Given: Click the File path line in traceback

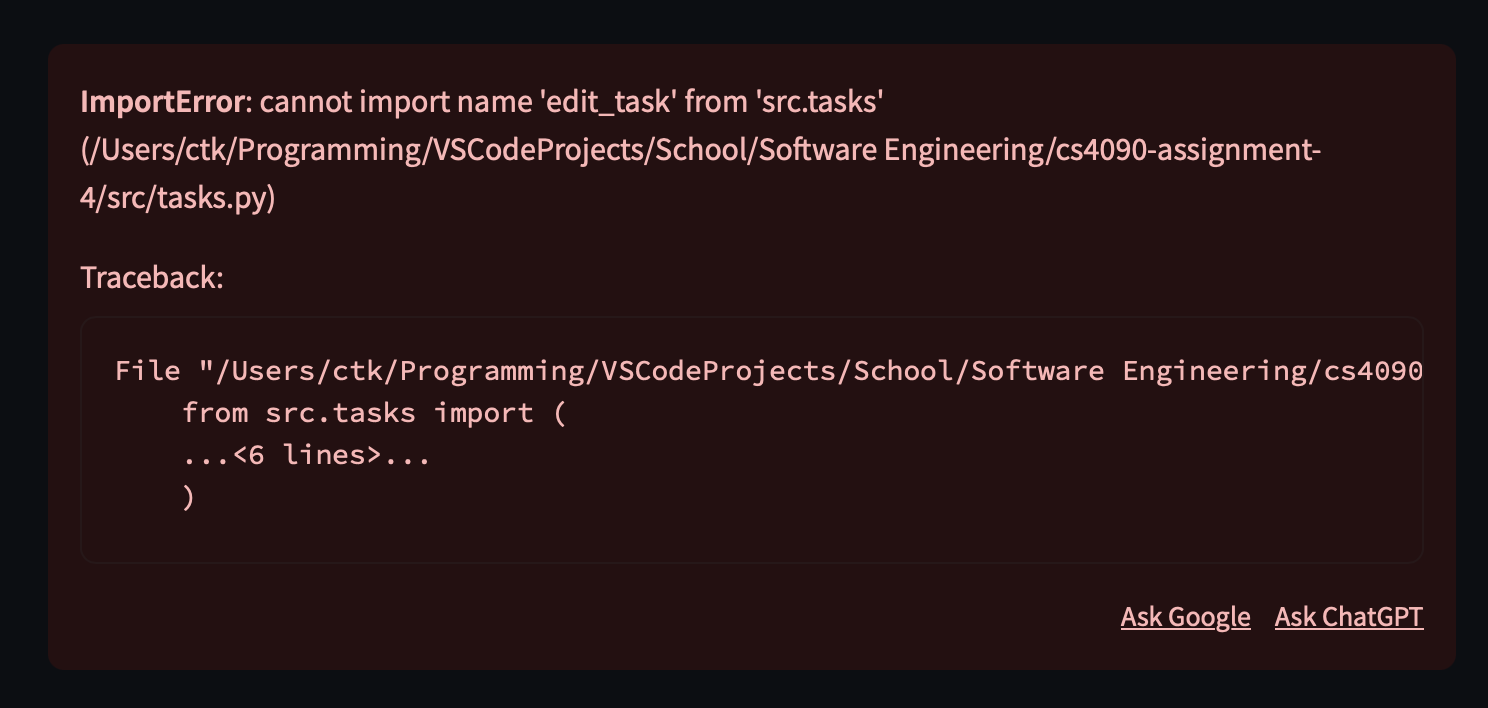Looking at the screenshot, I should [769, 371].
